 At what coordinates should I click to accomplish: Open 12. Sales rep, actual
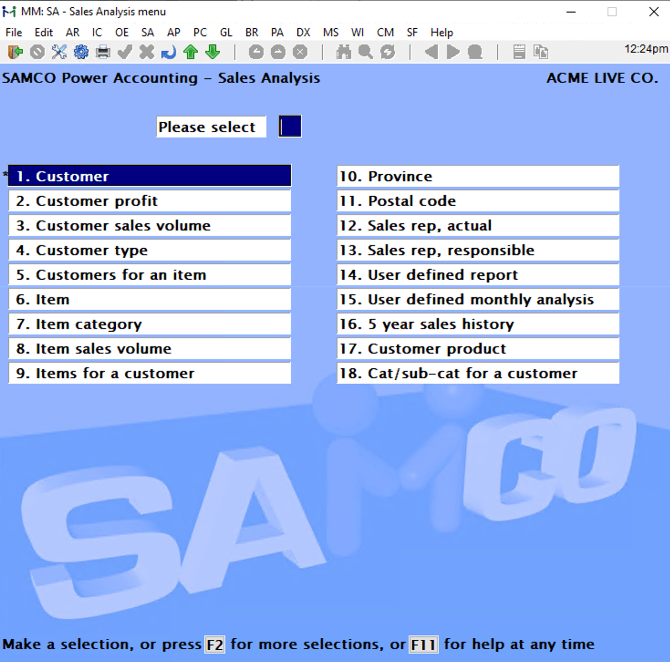coord(478,225)
